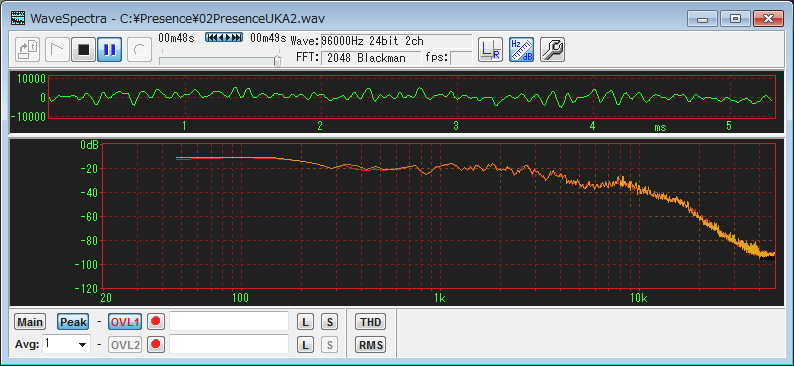The image size is (794, 366).
Task: Toggle Hz/dB measurement cursor icon
Action: (x=522, y=50)
